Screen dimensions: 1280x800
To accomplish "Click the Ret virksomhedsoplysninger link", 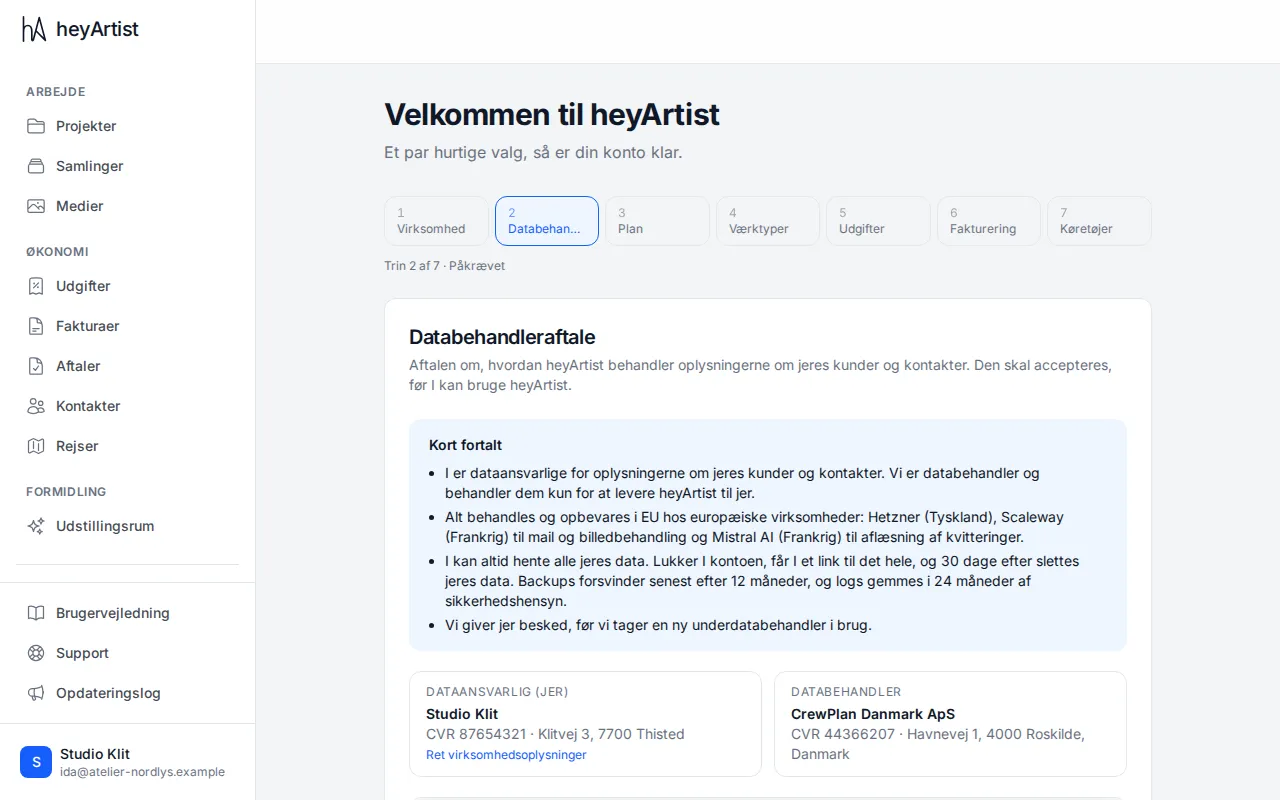I will (506, 755).
